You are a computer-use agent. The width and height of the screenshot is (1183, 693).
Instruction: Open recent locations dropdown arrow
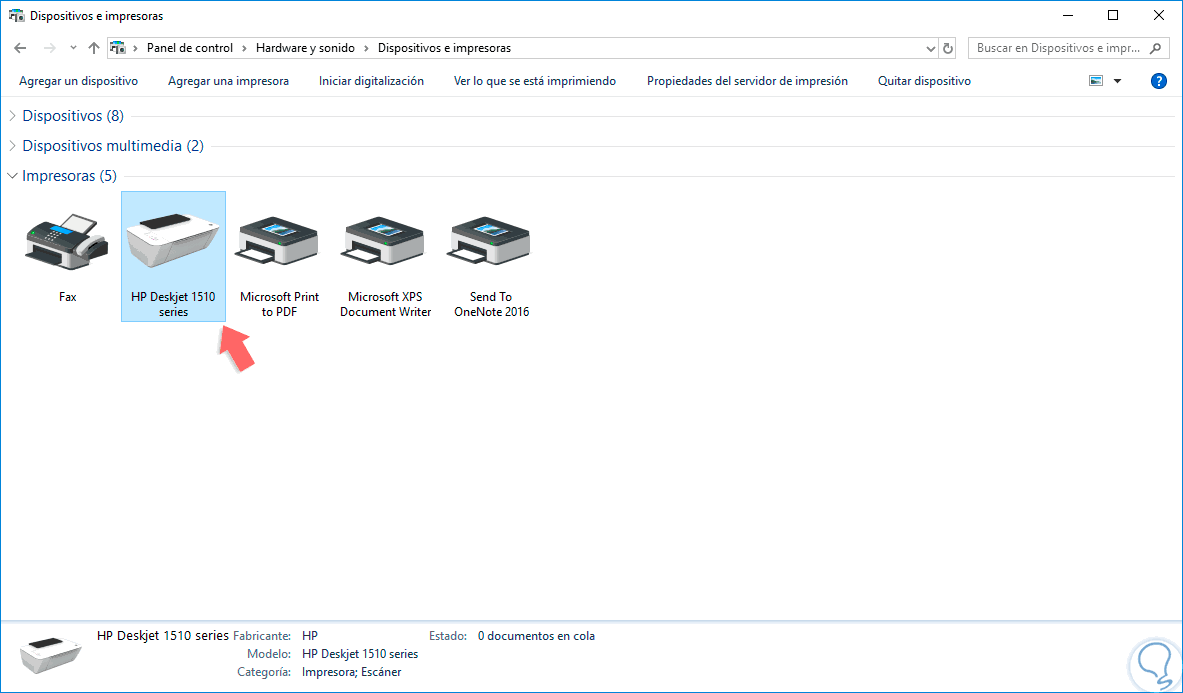[x=73, y=48]
